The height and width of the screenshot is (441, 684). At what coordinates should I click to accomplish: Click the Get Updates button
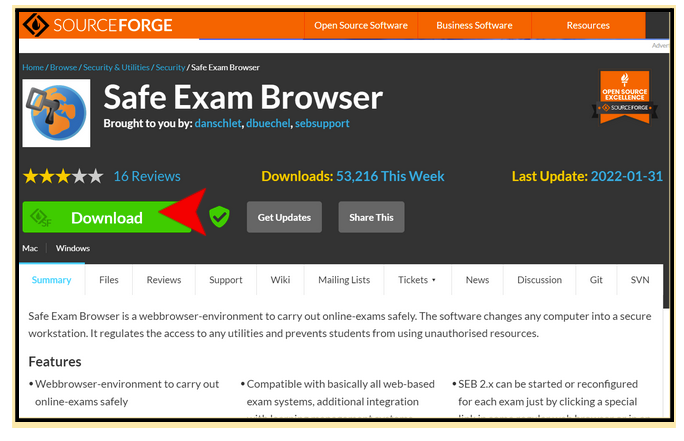tap(284, 217)
